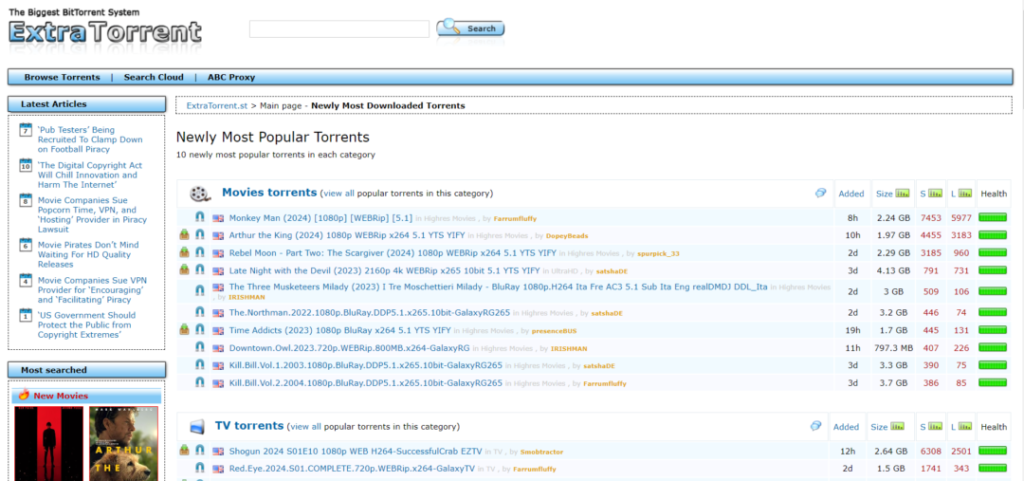Open the TV torrents category heading link
The image size is (1024, 481).
click(x=249, y=426)
